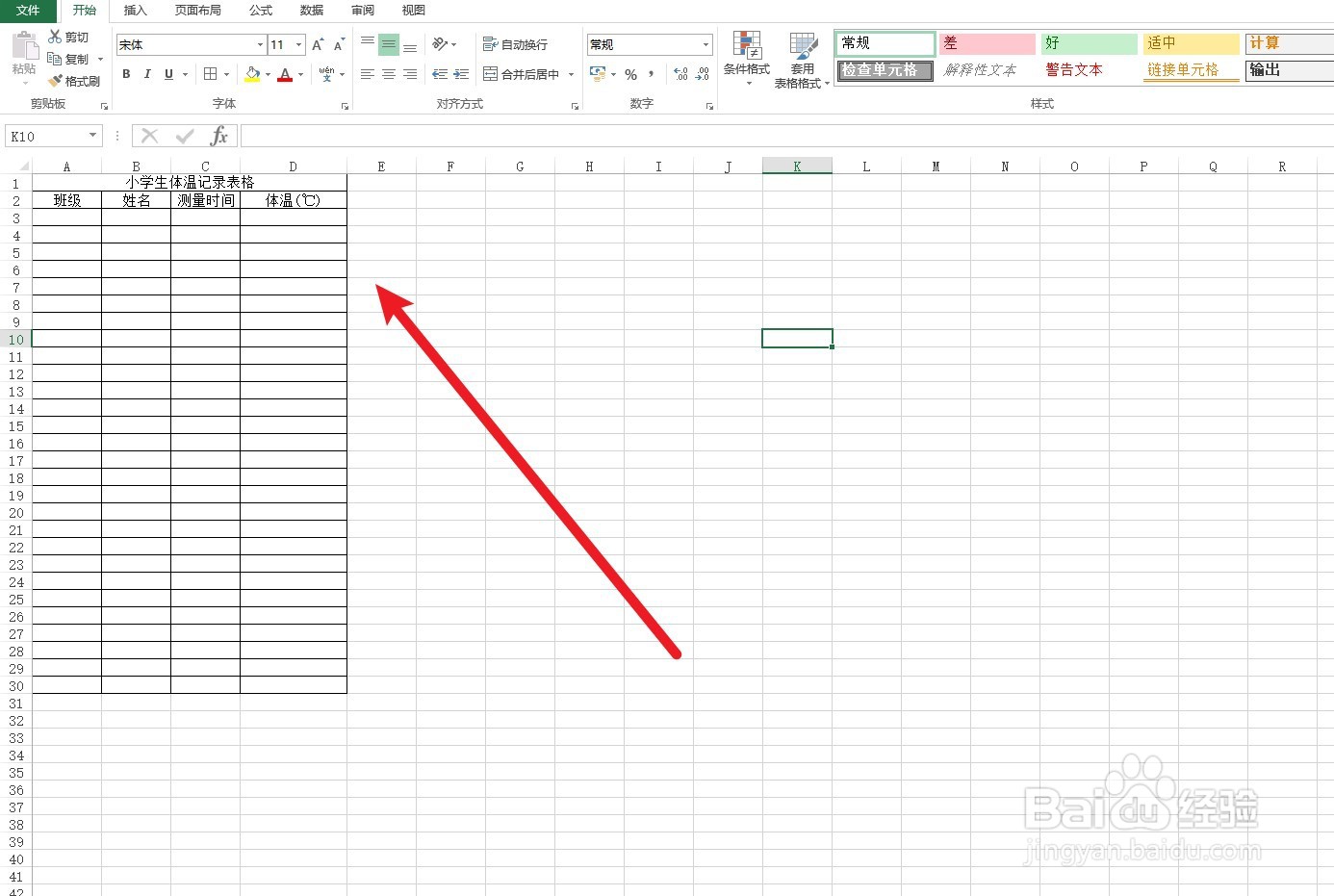The image size is (1334, 896).
Task: Open the borders dropdown arrow
Action: [226, 74]
